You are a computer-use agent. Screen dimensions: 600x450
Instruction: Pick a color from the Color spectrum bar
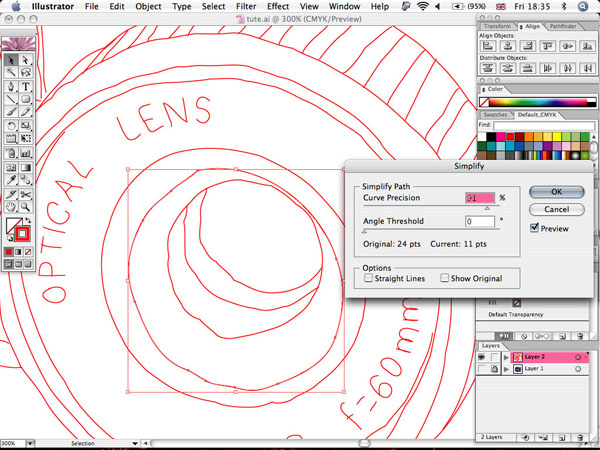[538, 103]
